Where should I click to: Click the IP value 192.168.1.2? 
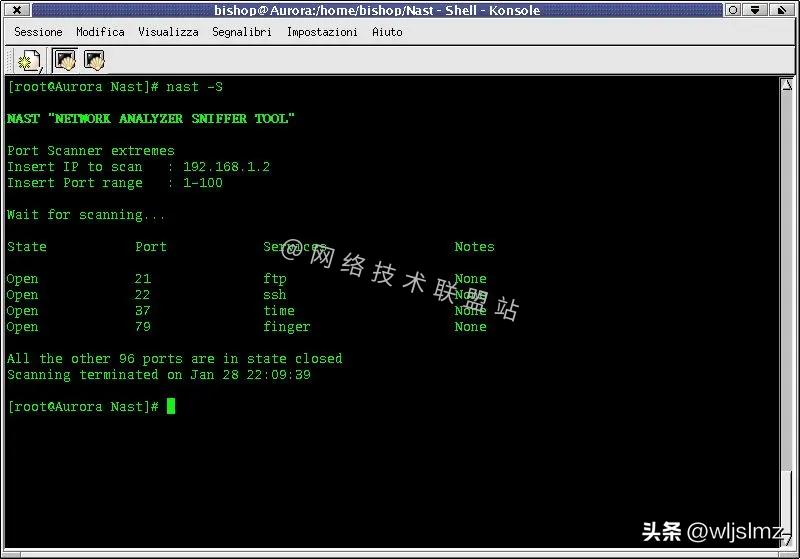pos(227,167)
